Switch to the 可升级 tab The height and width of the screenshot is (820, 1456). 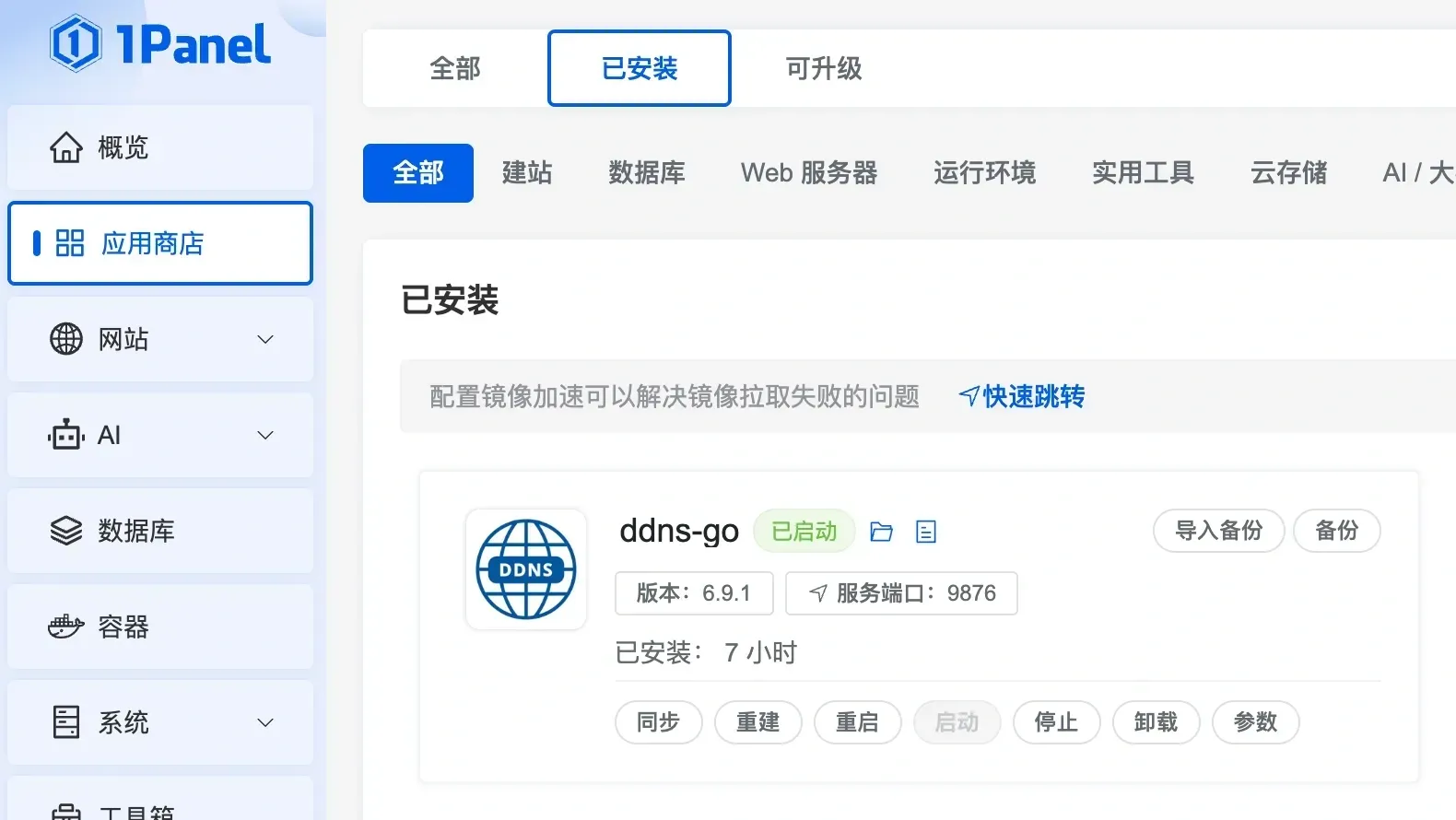coord(824,68)
